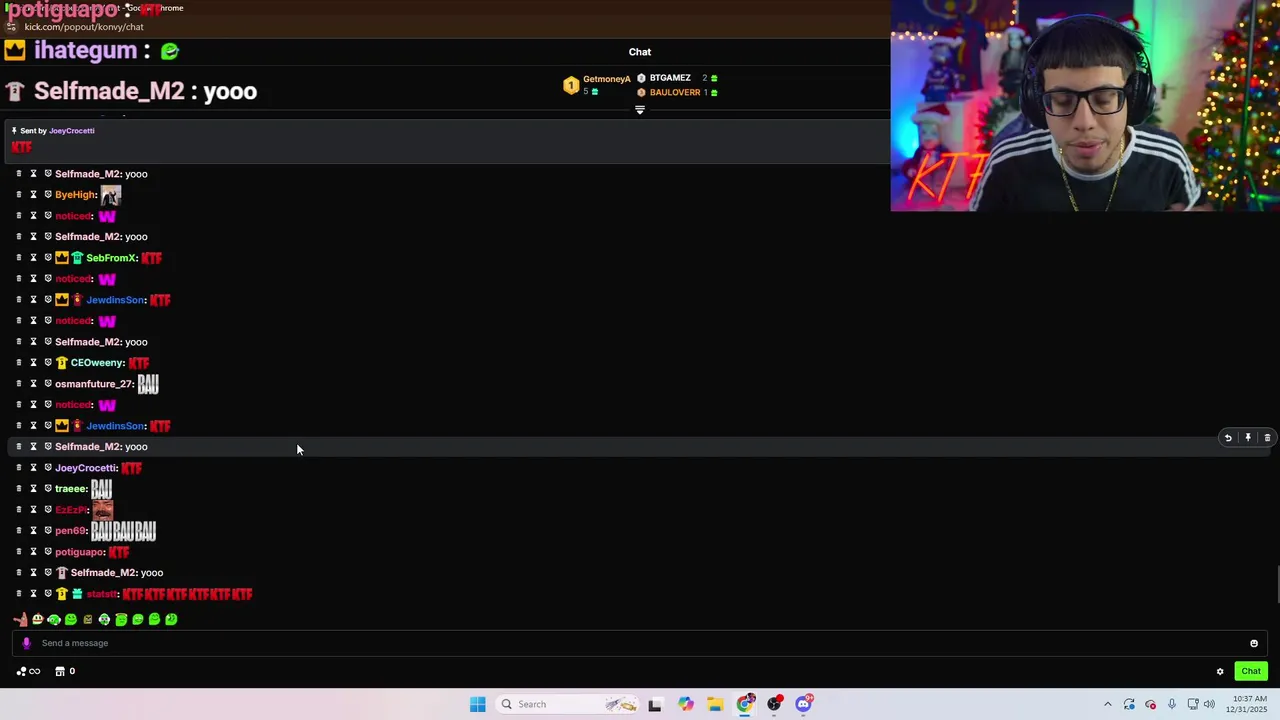Screen dimensions: 1280x720
Task: Open File Explorer from the taskbar
Action: (x=715, y=704)
